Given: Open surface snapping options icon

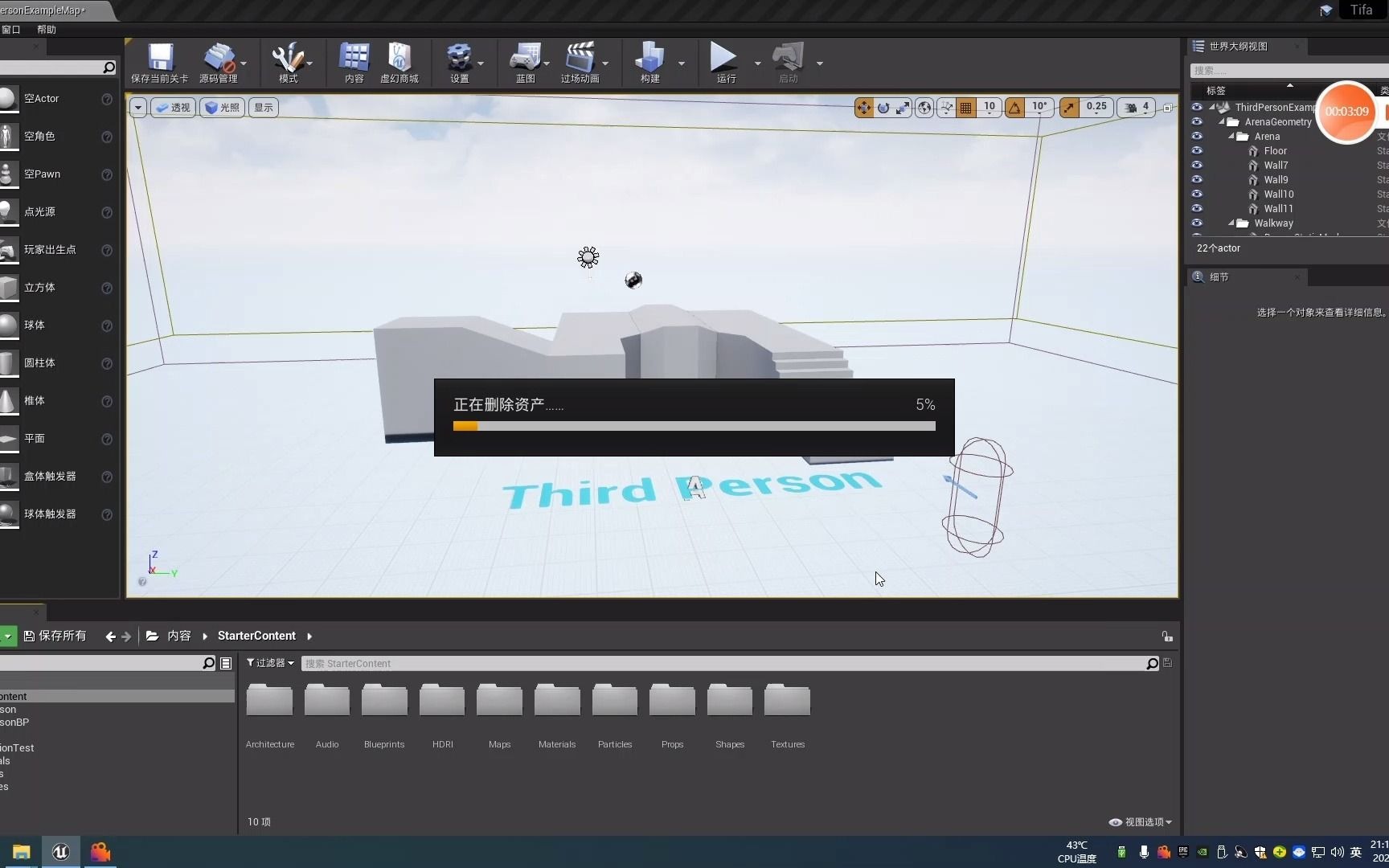Looking at the screenshot, I should click(x=947, y=108).
